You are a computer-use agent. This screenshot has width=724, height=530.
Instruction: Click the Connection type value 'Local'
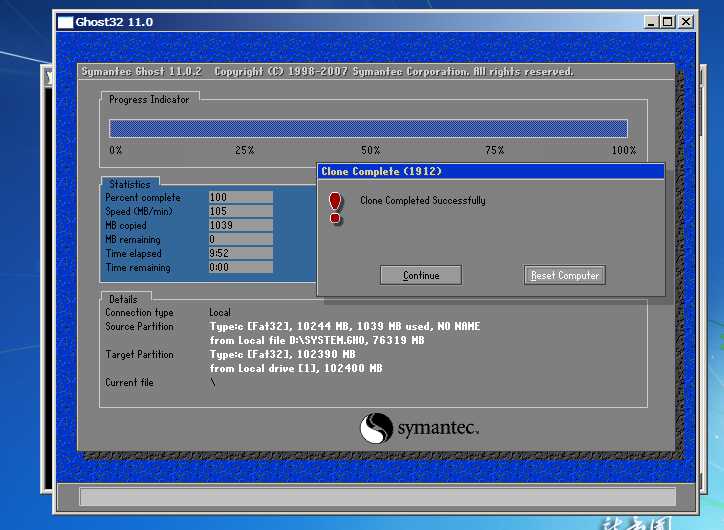tap(220, 312)
